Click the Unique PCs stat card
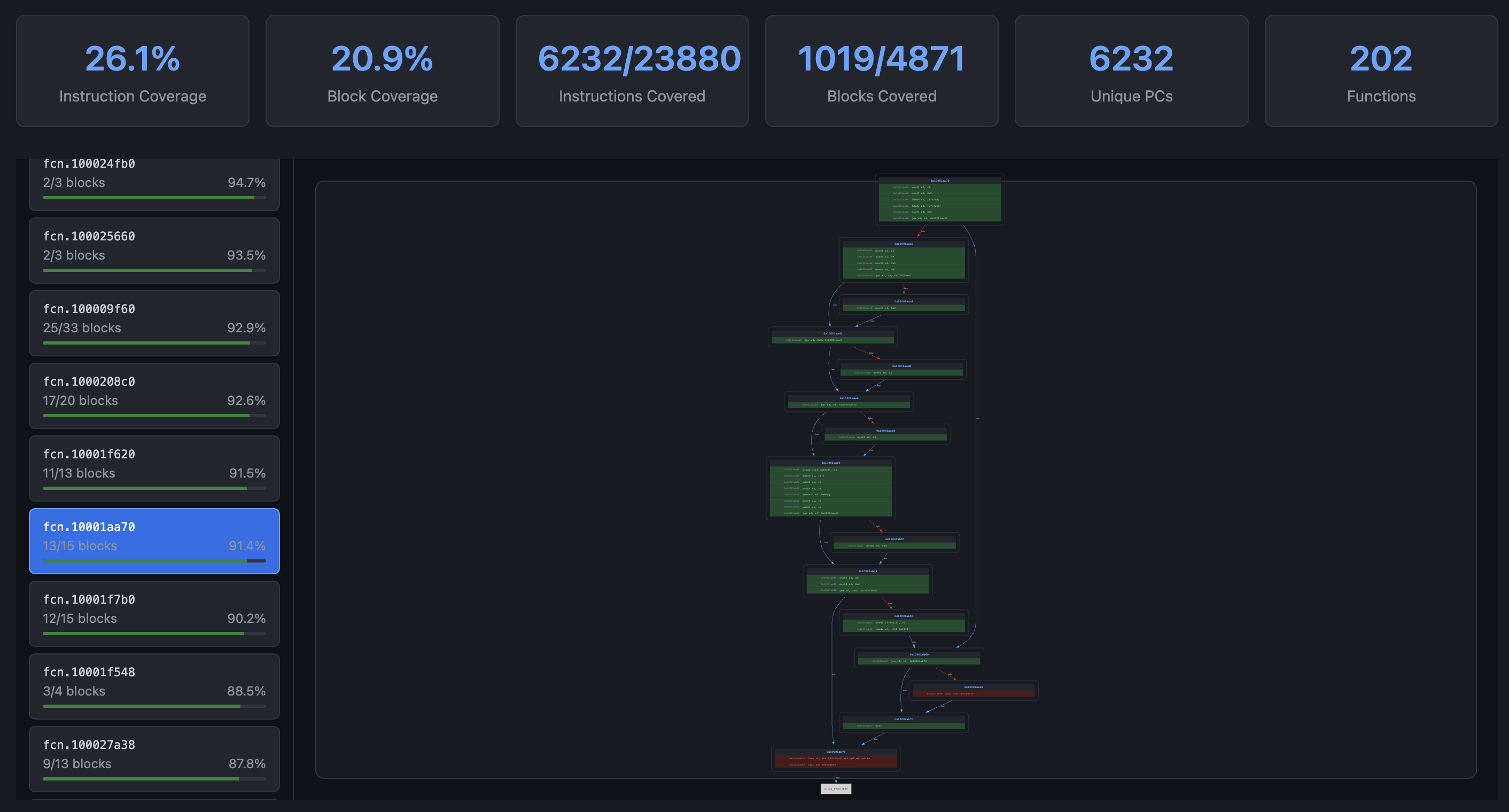 click(1131, 71)
